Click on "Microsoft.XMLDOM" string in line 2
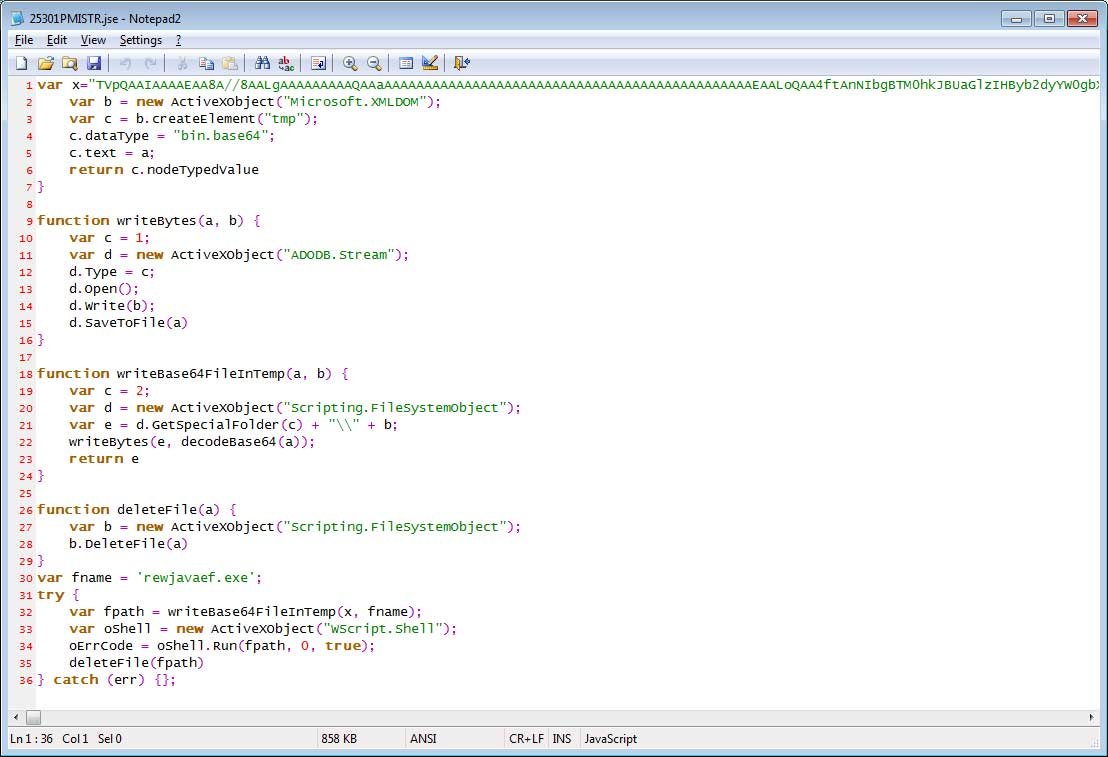Screen dimensions: 1108x757 pos(355,102)
